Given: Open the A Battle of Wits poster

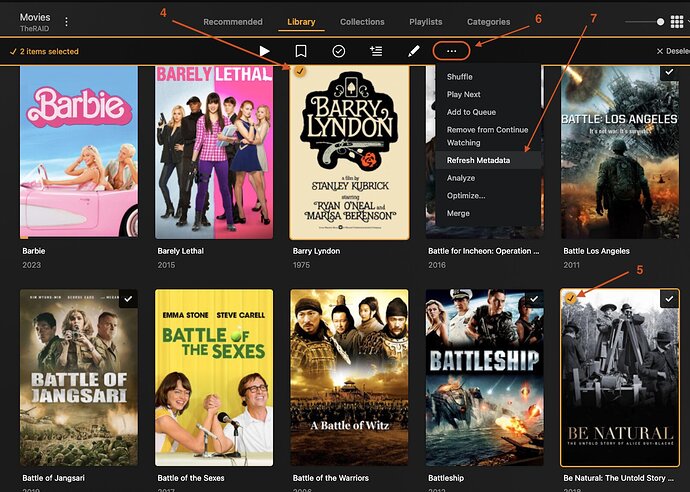Looking at the screenshot, I should click(x=349, y=377).
